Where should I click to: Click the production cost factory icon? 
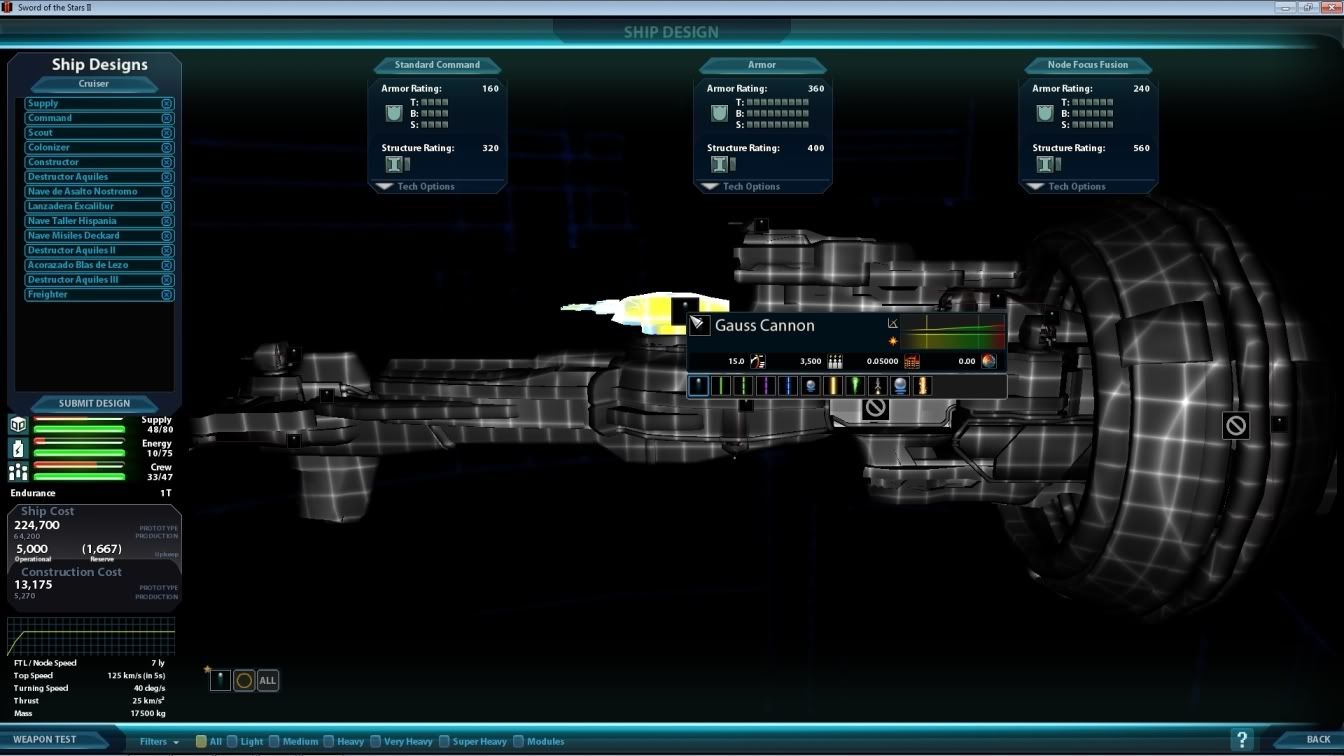click(x=912, y=361)
